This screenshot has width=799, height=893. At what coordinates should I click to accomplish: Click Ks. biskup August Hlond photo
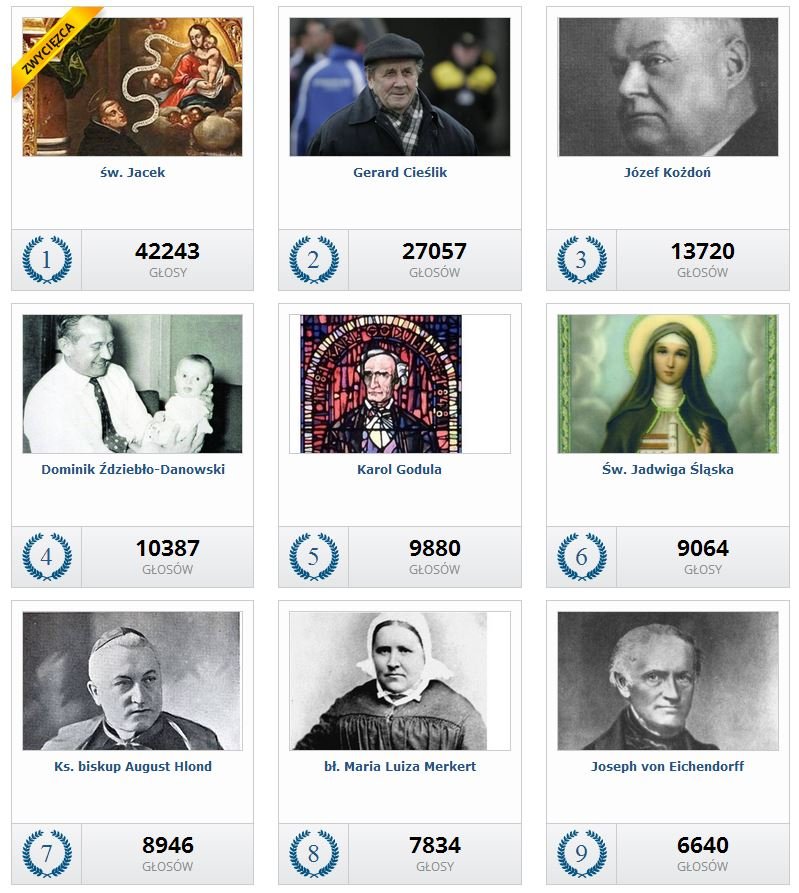click(132, 681)
